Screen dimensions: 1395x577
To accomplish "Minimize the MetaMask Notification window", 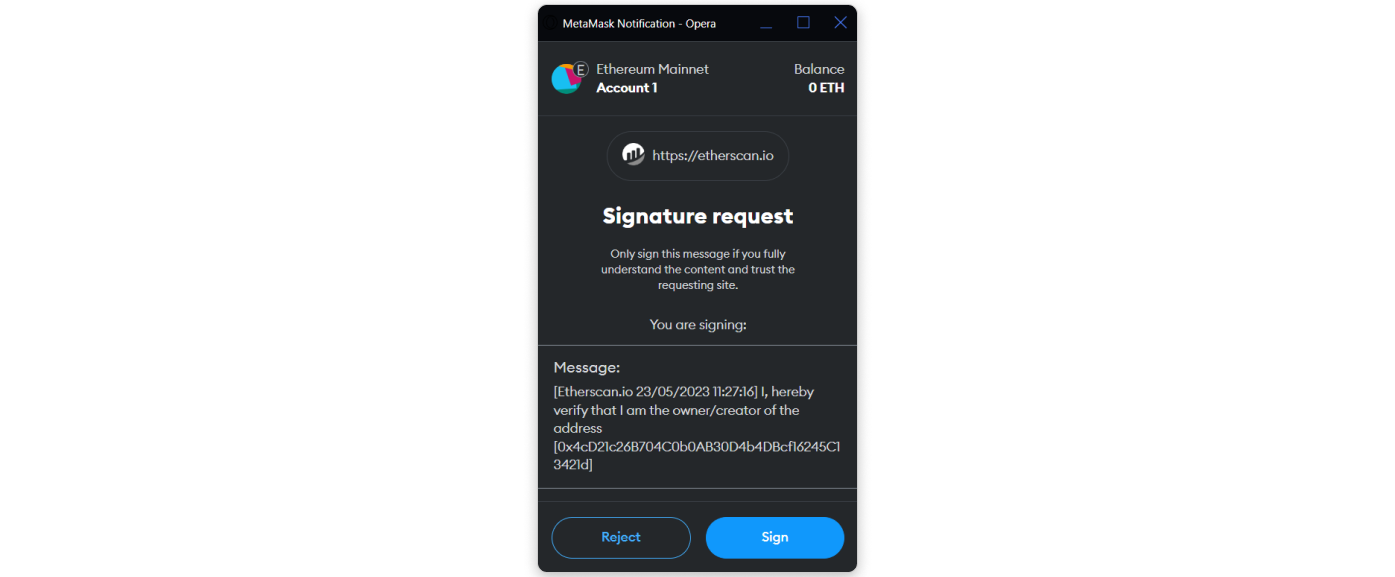I will [766, 23].
